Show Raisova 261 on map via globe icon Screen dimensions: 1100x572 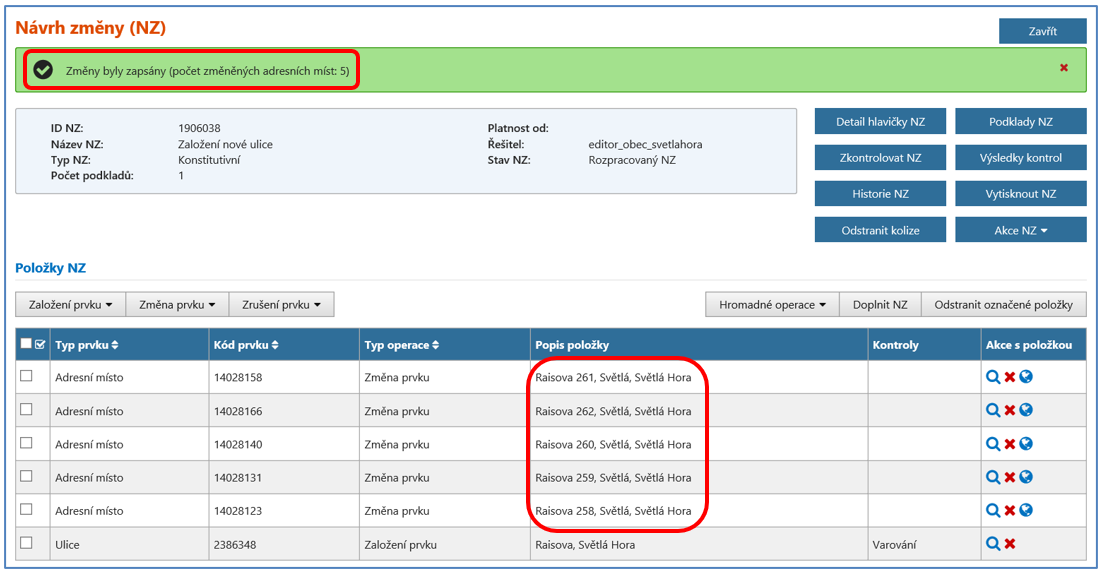coord(1026,378)
